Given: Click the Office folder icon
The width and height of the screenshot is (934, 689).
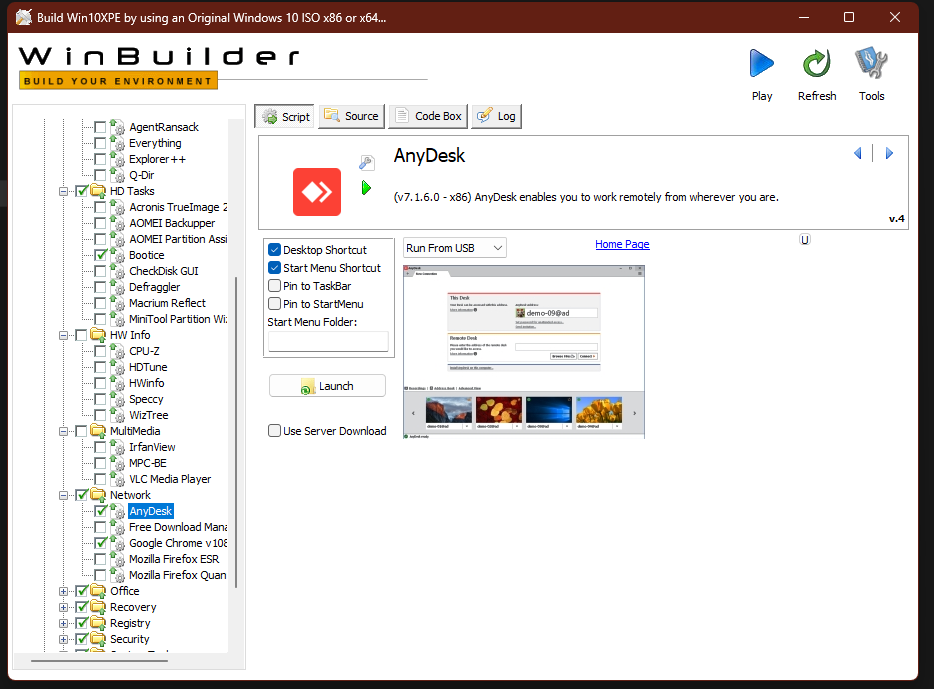Looking at the screenshot, I should pos(98,591).
